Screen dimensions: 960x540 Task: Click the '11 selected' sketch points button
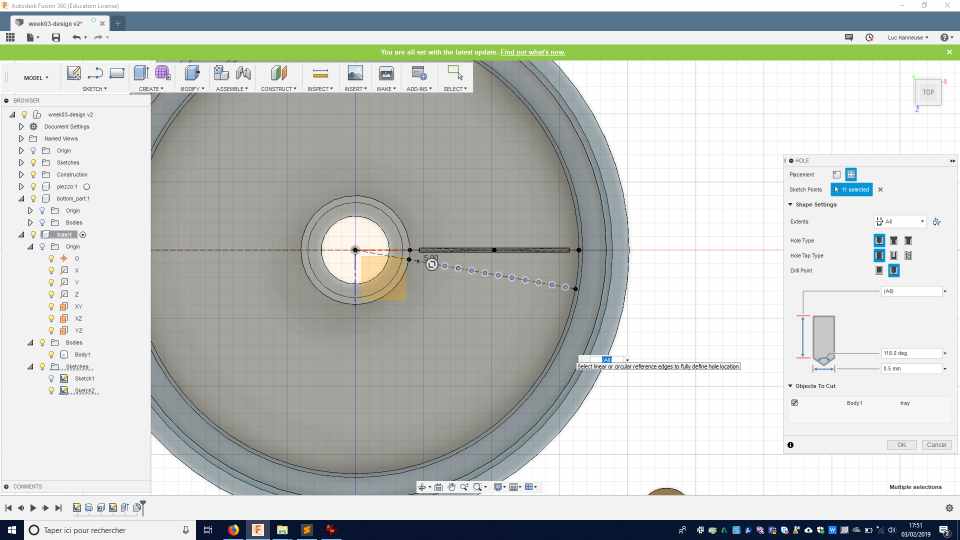point(852,190)
